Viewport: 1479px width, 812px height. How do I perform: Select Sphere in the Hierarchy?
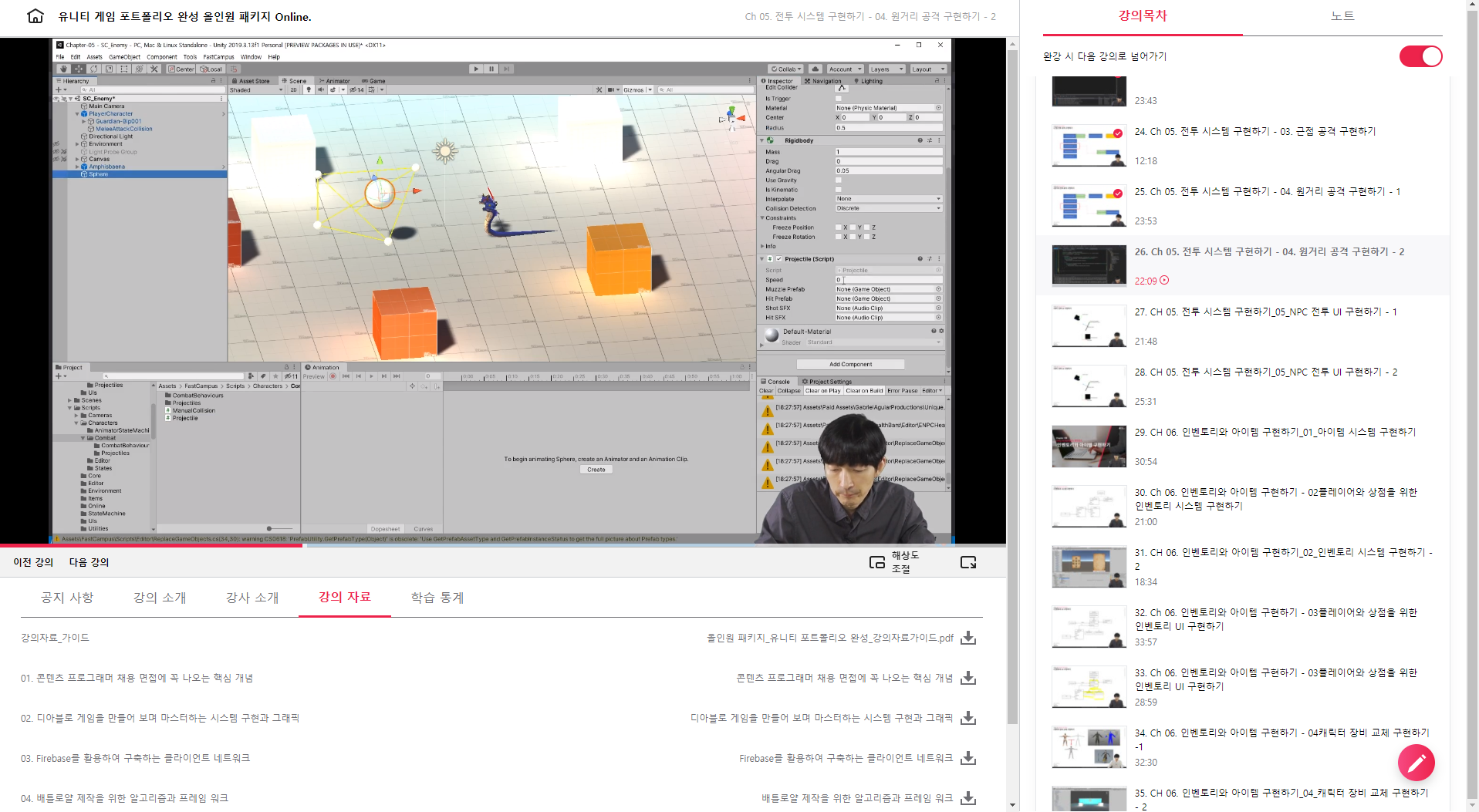click(x=98, y=174)
